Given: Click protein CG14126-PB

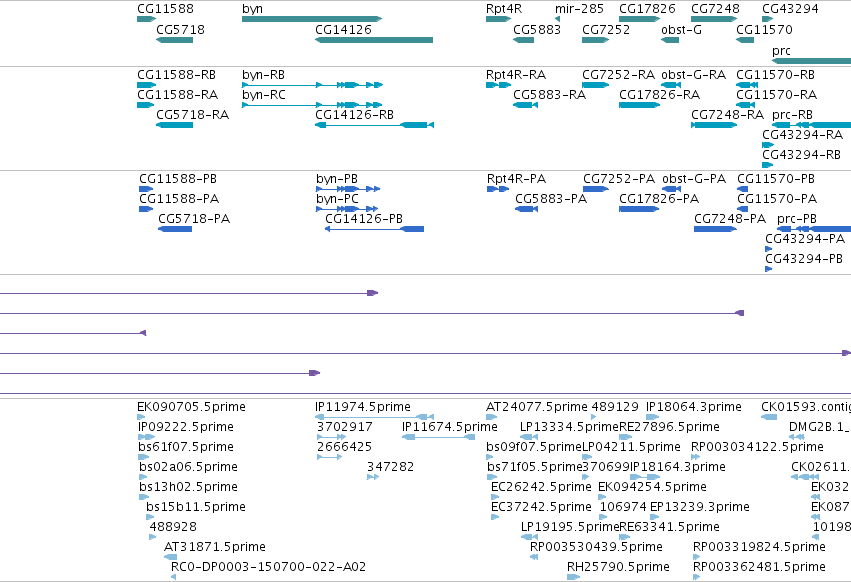Looking at the screenshot, I should [364, 219].
